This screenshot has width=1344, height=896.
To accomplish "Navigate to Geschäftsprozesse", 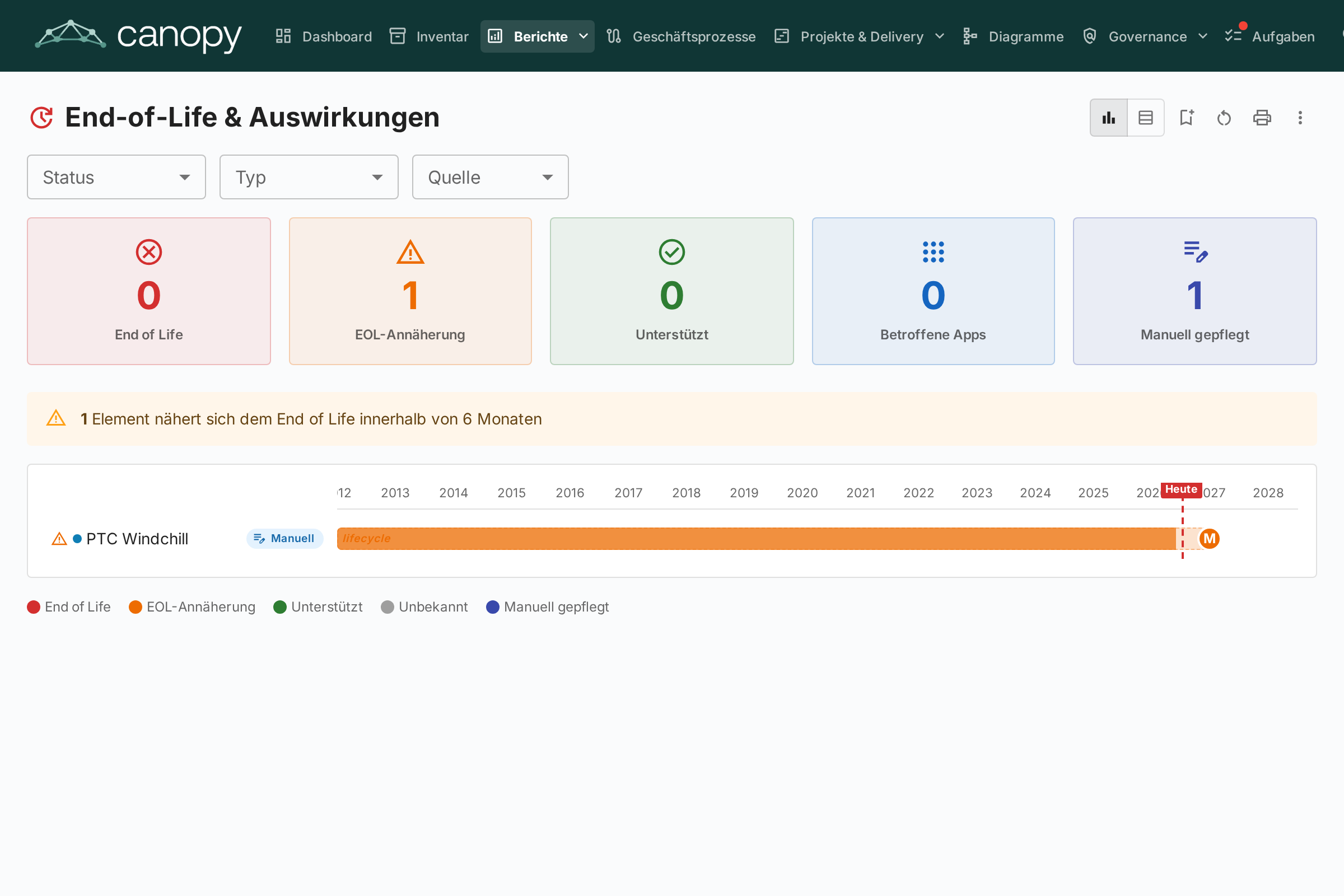I will click(681, 36).
